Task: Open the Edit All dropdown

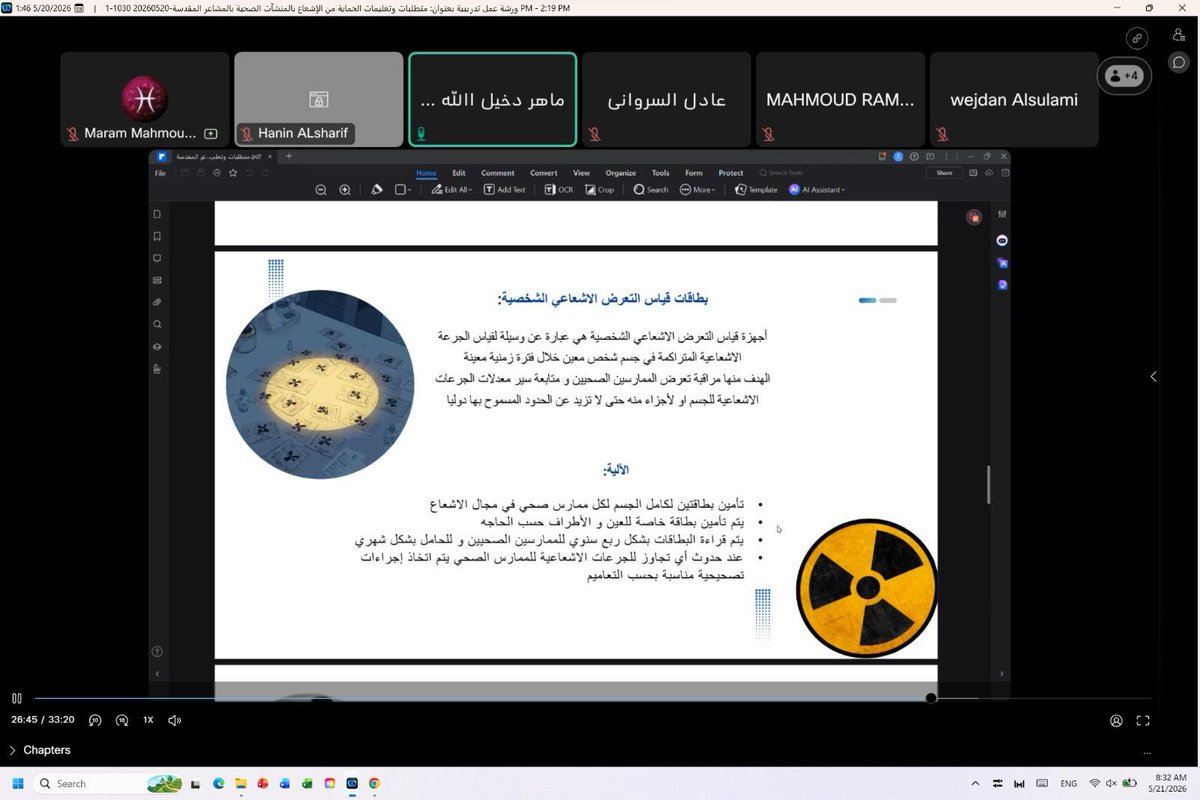Action: click(x=452, y=190)
